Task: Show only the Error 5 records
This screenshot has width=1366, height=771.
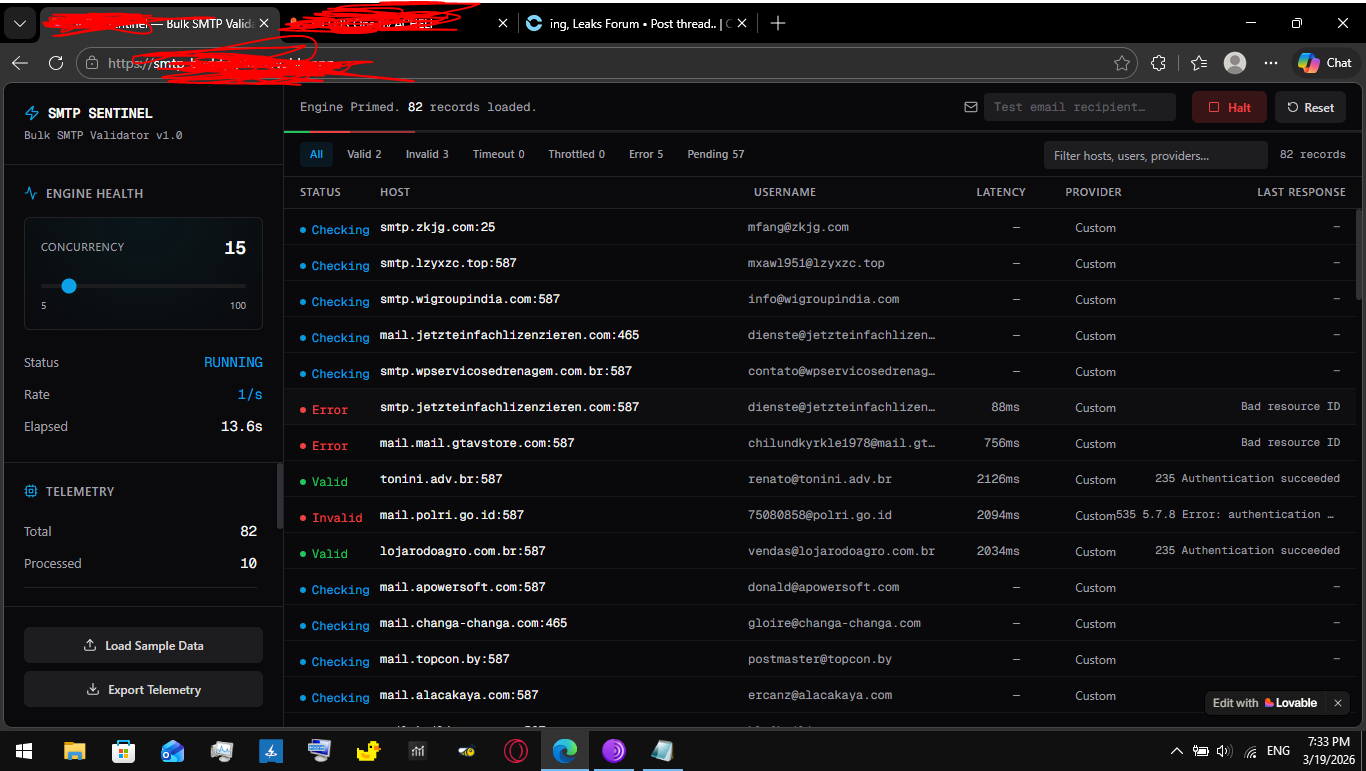Action: 646,154
